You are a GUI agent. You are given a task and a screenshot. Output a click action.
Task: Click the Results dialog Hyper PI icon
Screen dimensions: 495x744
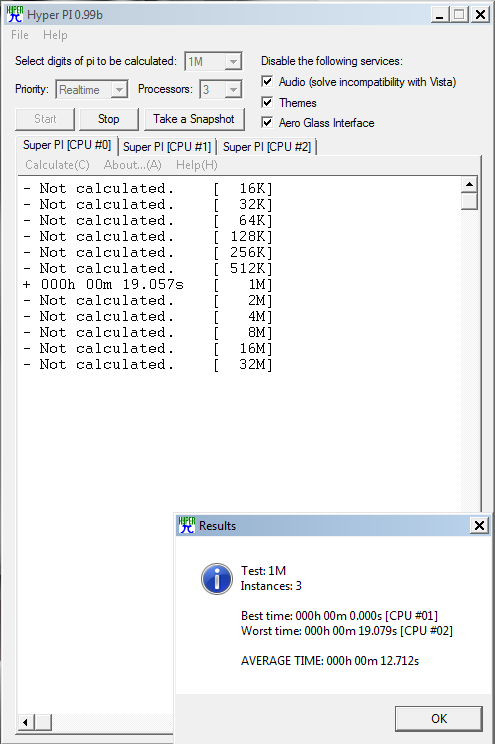(187, 525)
